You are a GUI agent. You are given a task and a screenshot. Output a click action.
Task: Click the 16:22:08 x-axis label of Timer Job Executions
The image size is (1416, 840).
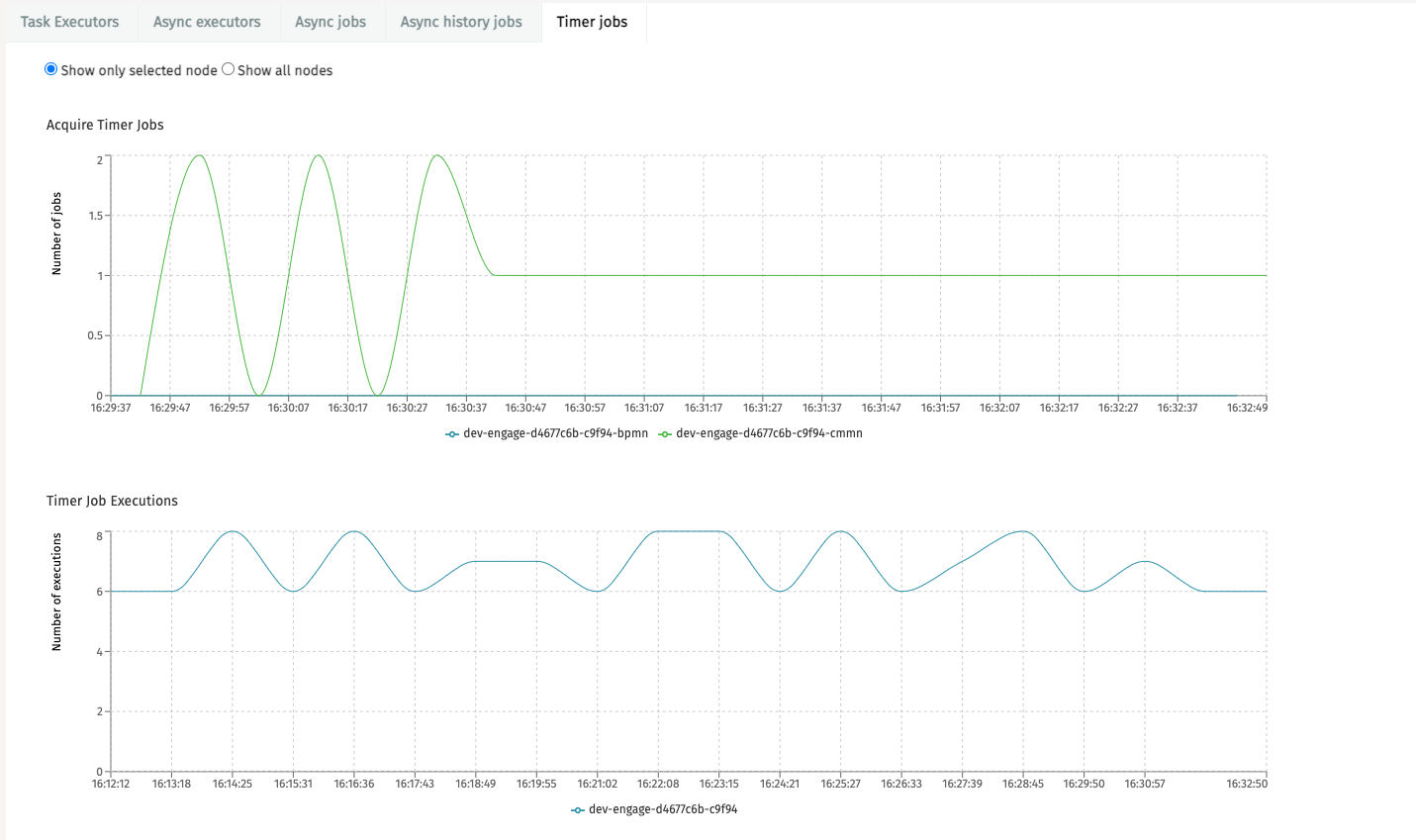658,784
